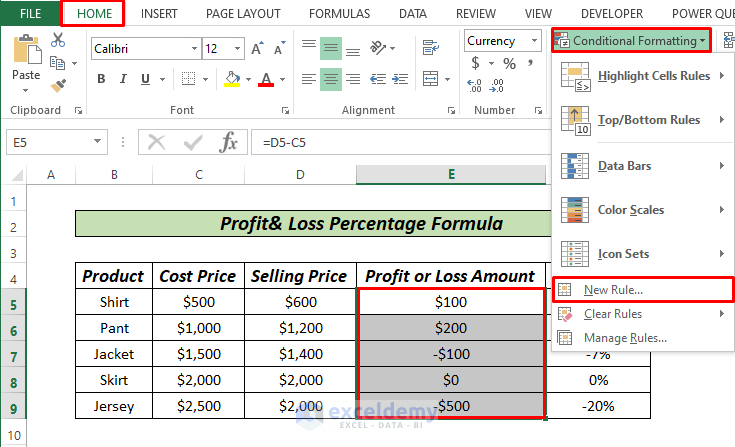The height and width of the screenshot is (447, 735).
Task: Click Increase Decimal icon
Action: [474, 86]
